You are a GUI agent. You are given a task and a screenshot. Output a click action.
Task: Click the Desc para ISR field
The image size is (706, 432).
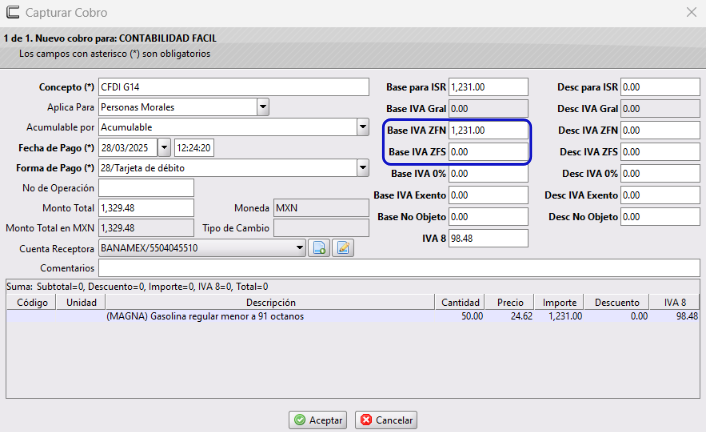(x=660, y=87)
